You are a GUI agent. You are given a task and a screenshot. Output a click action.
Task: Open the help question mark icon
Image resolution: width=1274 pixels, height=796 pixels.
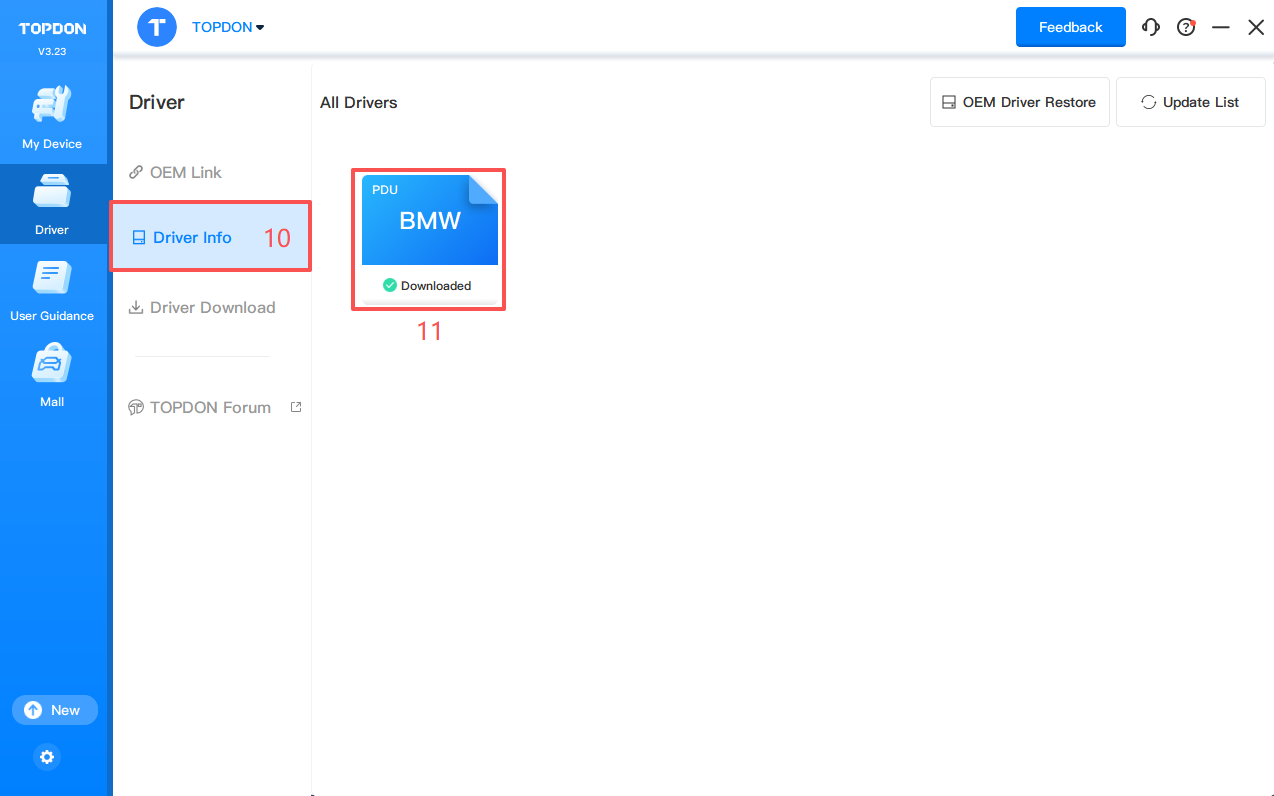click(x=1186, y=28)
